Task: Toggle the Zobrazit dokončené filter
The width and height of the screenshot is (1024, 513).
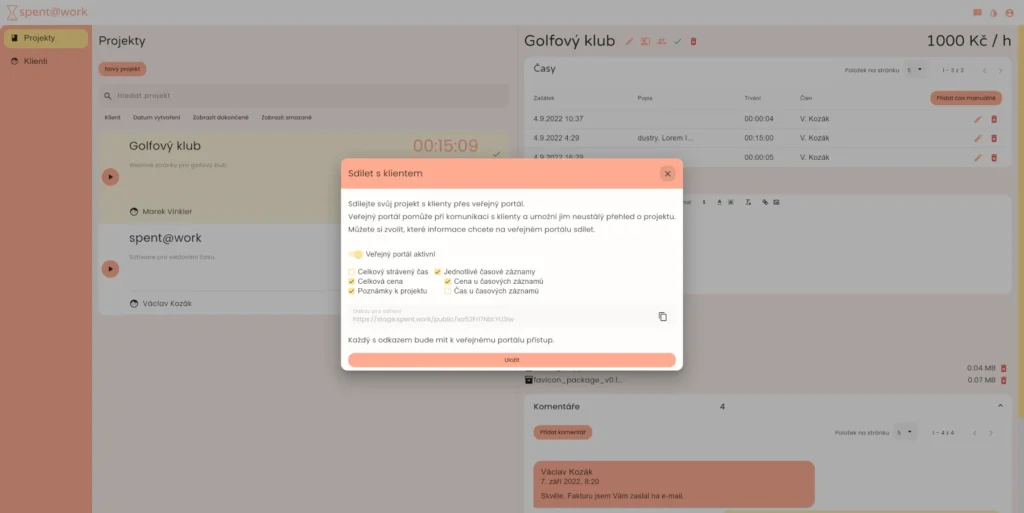Action: click(220, 117)
